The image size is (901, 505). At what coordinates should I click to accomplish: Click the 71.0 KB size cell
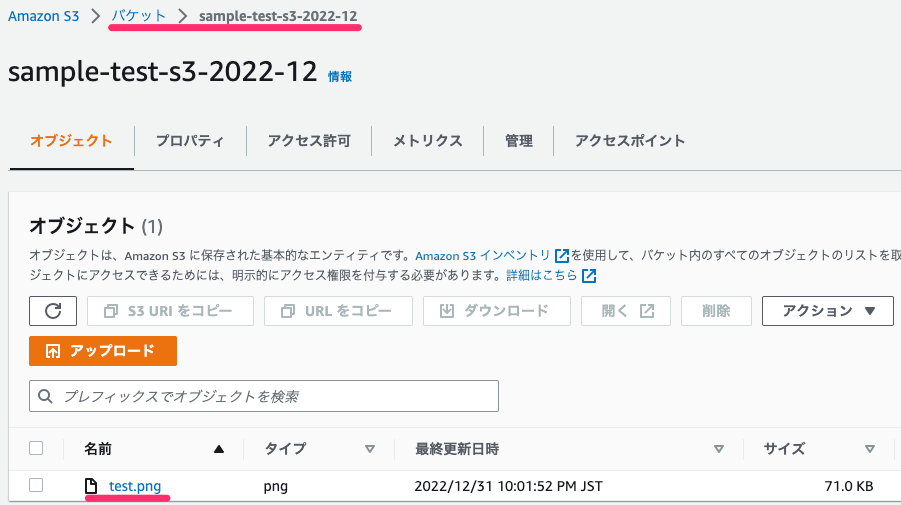point(849,486)
